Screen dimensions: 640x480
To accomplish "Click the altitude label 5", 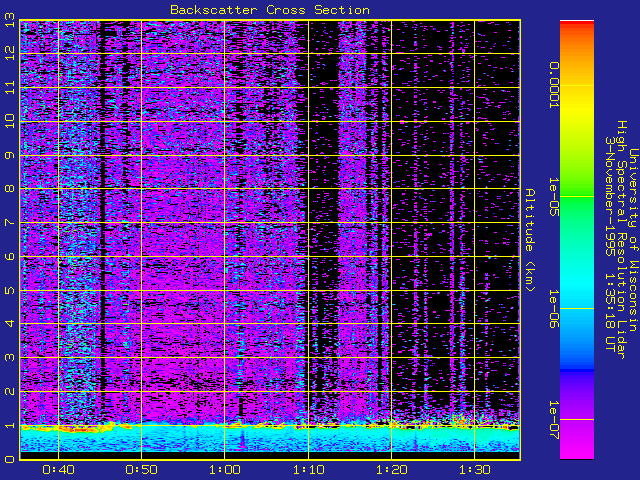I will point(10,290).
